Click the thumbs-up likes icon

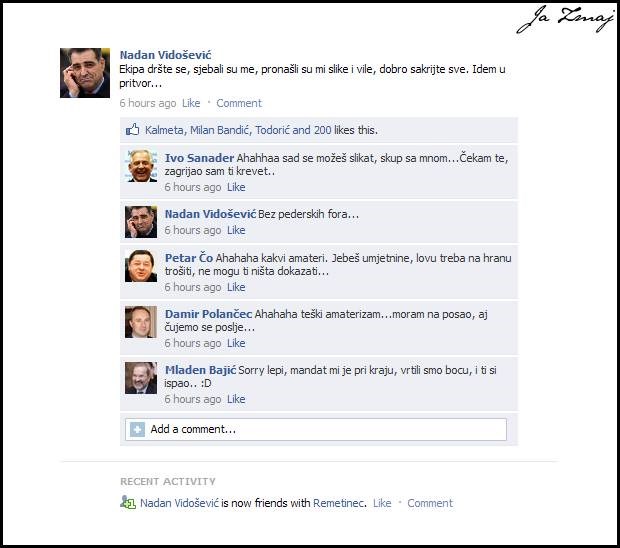point(132,129)
